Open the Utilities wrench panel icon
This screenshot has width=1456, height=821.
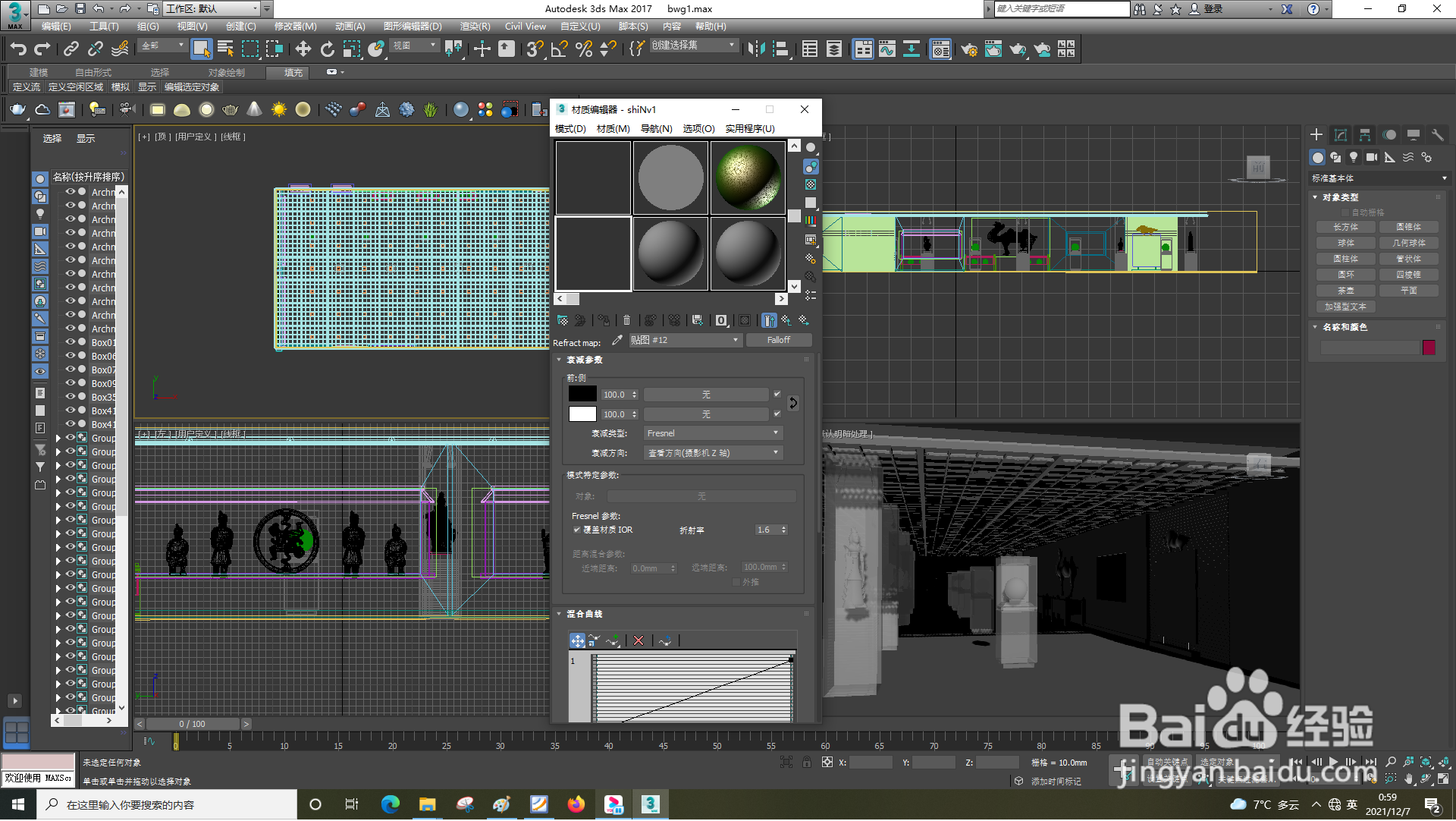click(x=1437, y=135)
